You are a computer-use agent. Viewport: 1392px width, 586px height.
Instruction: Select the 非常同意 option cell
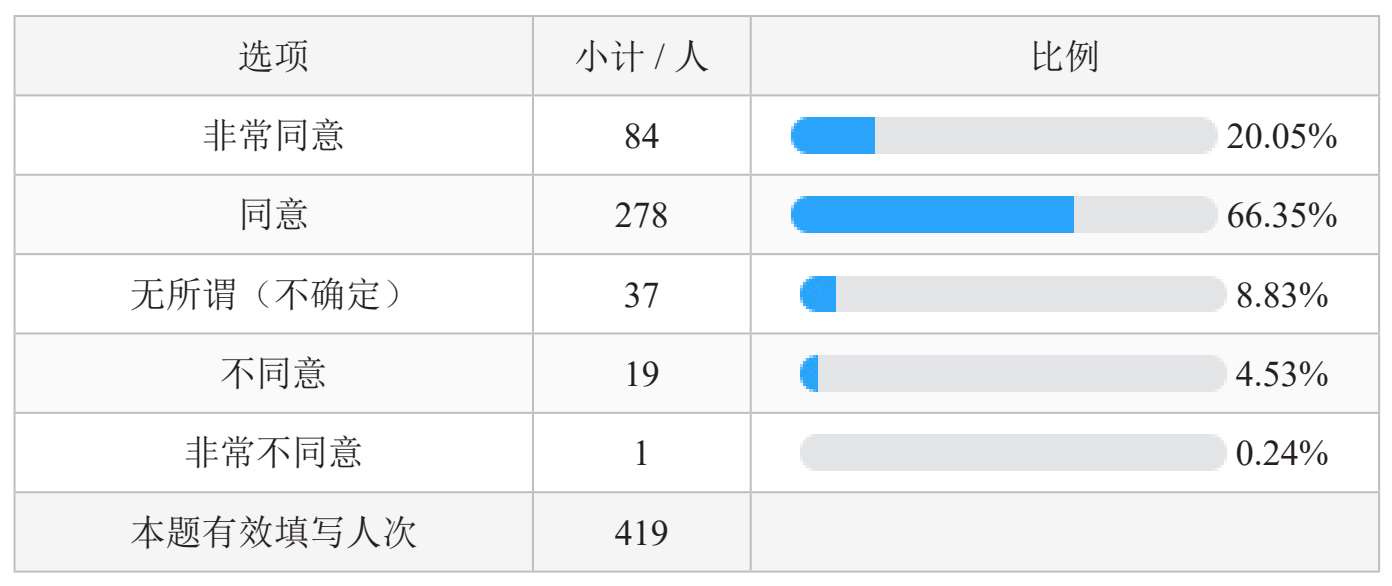click(x=274, y=135)
